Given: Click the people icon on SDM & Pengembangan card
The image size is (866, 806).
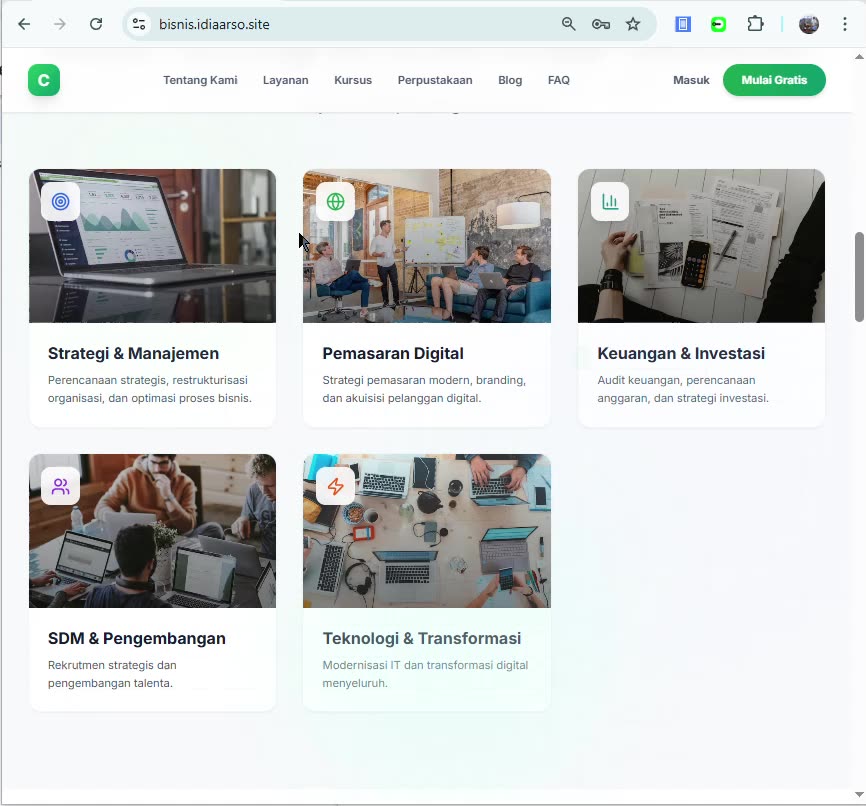Looking at the screenshot, I should point(61,486).
